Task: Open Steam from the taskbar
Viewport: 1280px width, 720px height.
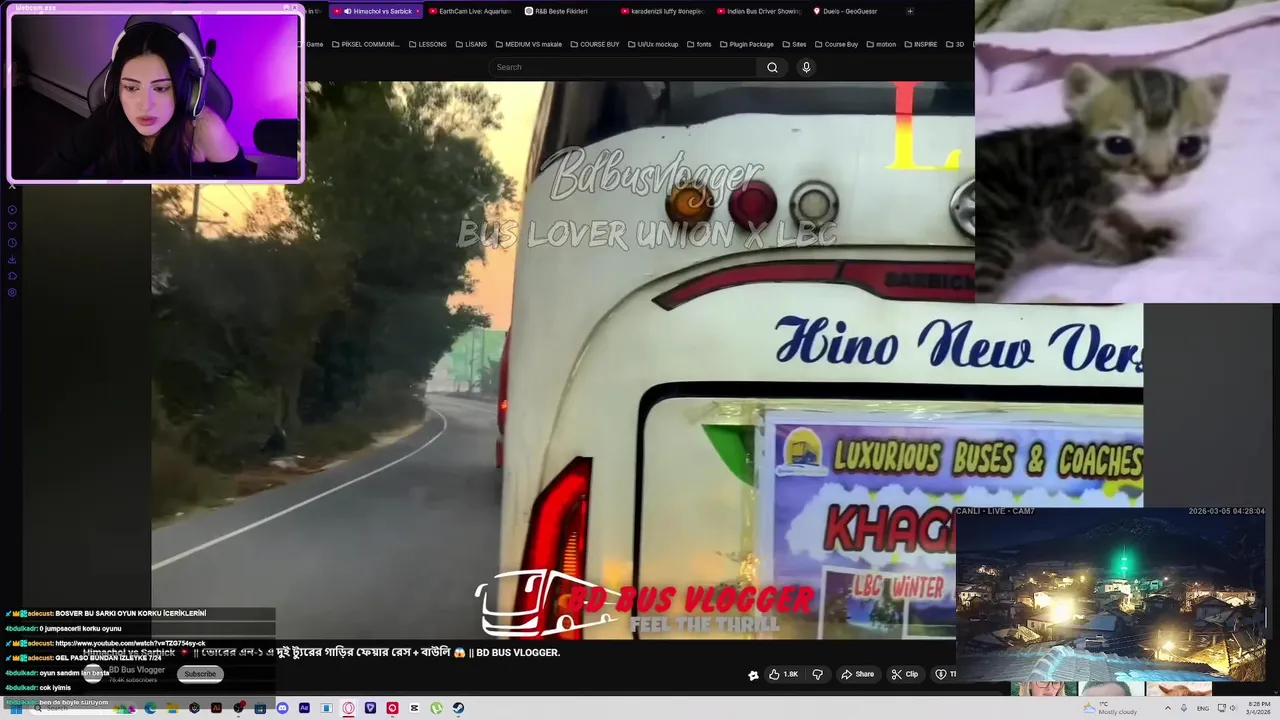Action: click(x=458, y=708)
